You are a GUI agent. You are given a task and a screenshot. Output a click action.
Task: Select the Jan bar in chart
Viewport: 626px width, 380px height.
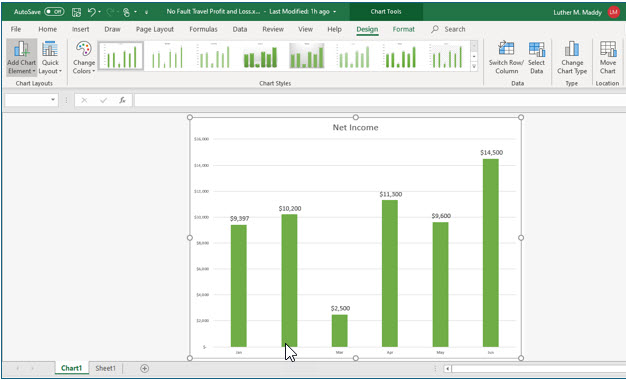tap(239, 286)
